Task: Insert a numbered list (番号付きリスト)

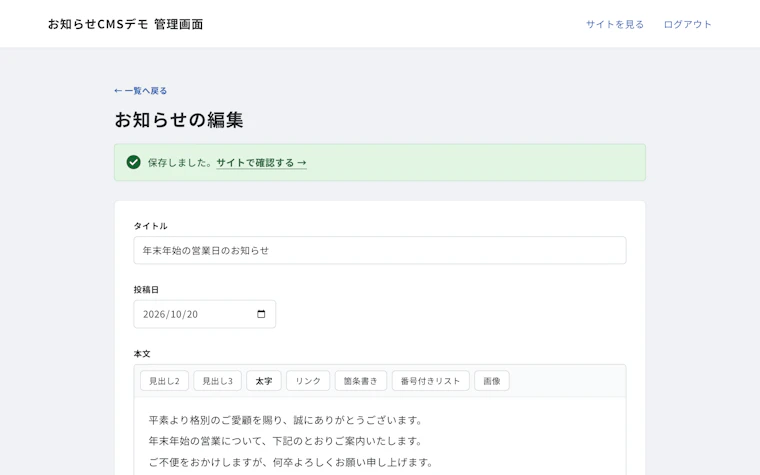Action: tap(430, 381)
